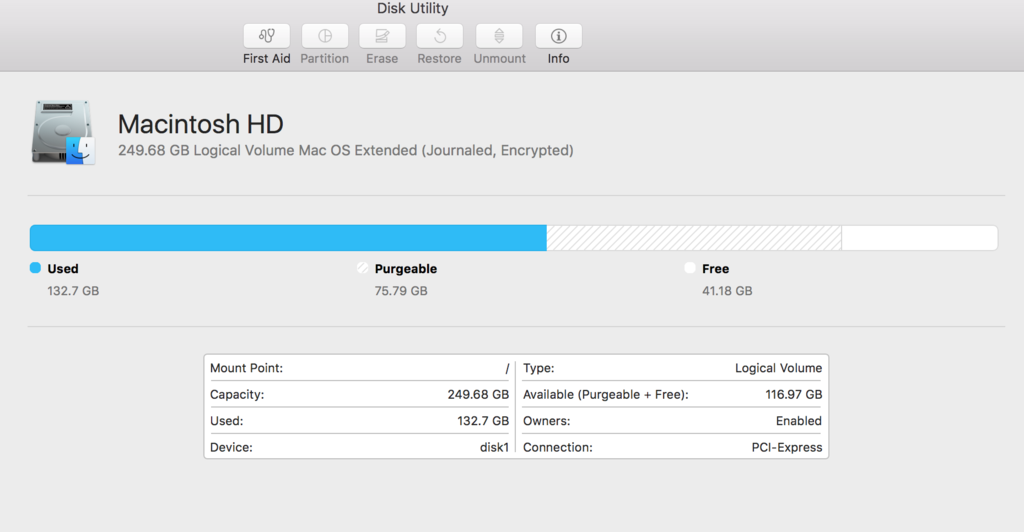1024x532 pixels.
Task: Select the Enabled owners value
Action: pos(799,421)
